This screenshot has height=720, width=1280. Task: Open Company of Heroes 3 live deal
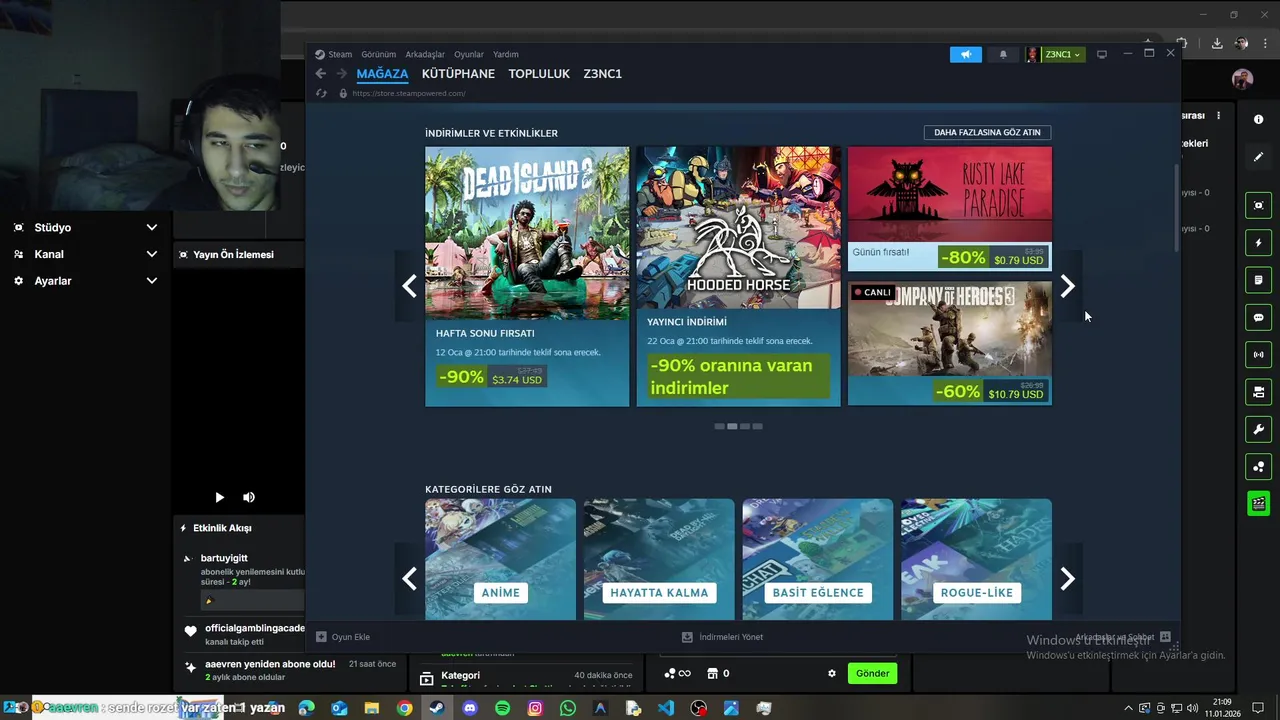click(x=949, y=343)
